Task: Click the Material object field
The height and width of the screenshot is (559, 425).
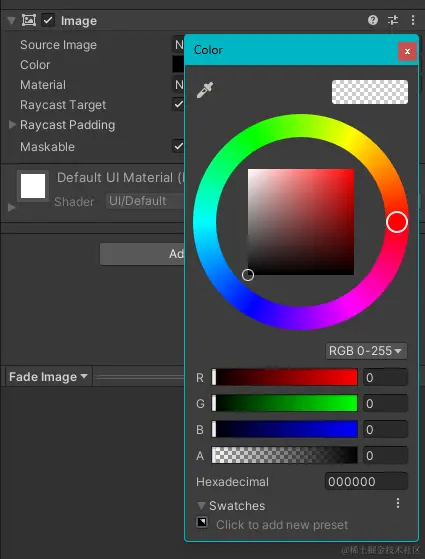Action: click(178, 84)
